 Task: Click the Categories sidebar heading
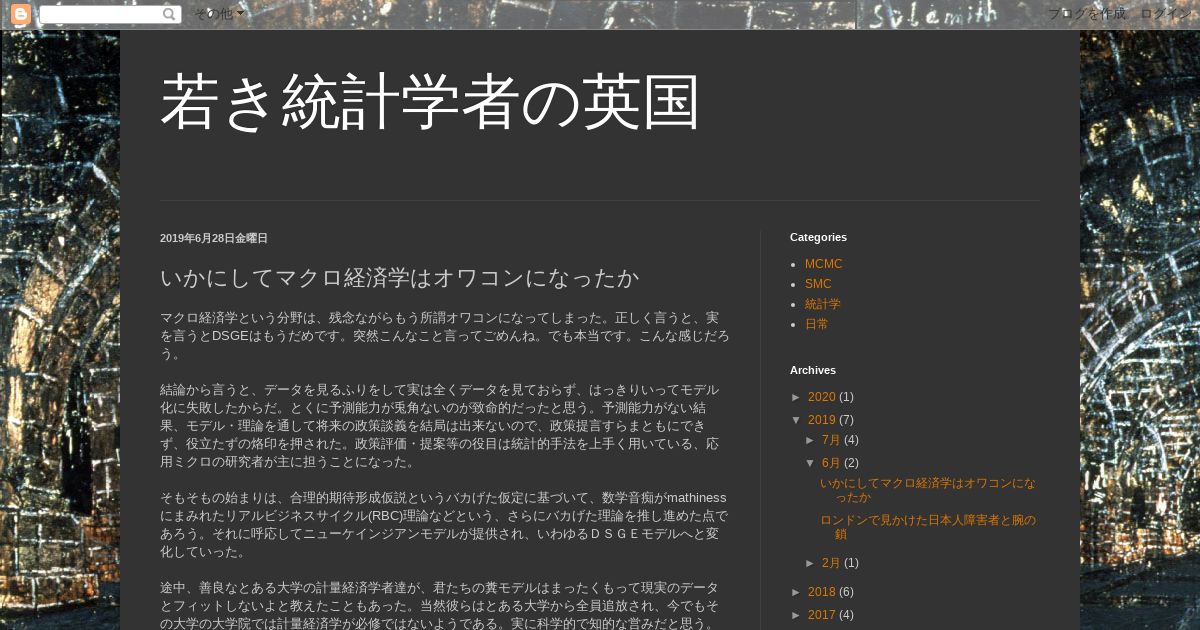click(x=818, y=237)
